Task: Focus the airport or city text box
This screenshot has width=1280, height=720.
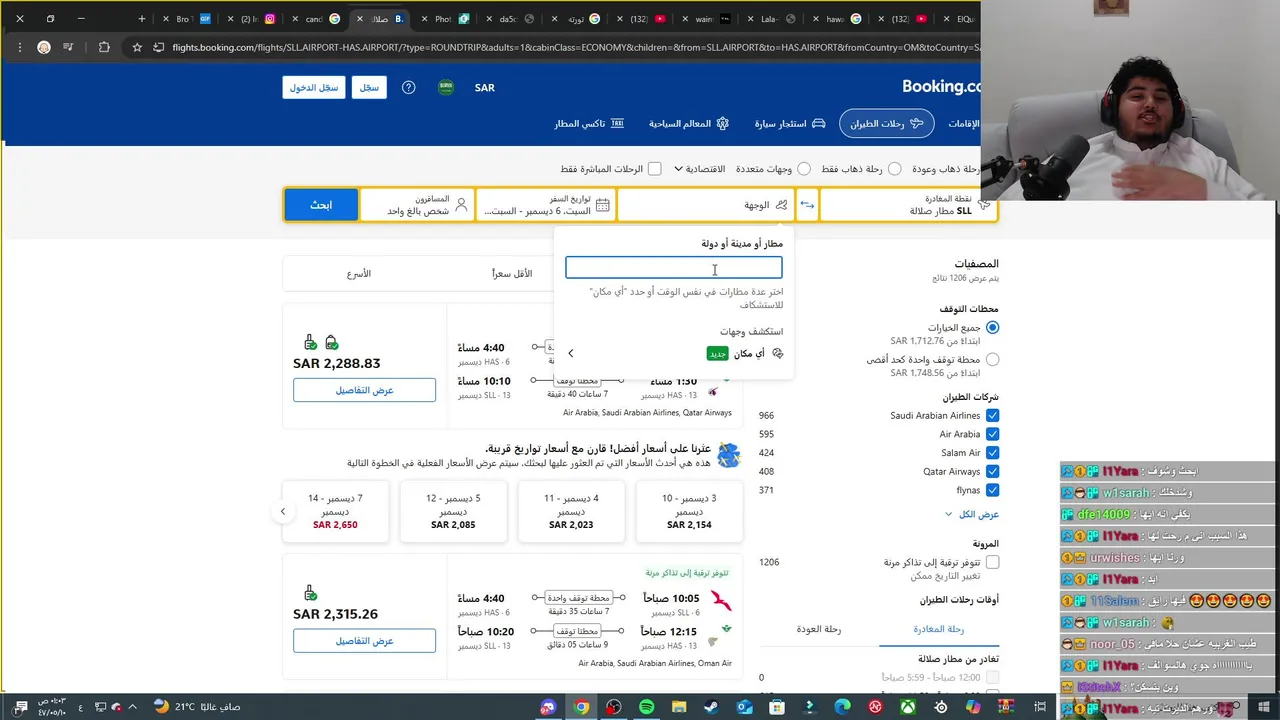Action: [674, 267]
